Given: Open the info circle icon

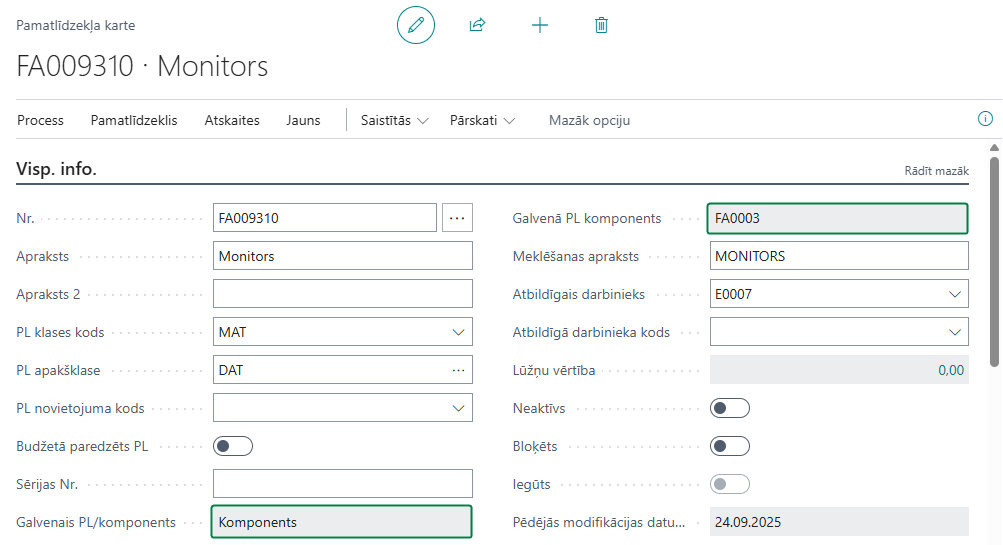Looking at the screenshot, I should [x=985, y=119].
